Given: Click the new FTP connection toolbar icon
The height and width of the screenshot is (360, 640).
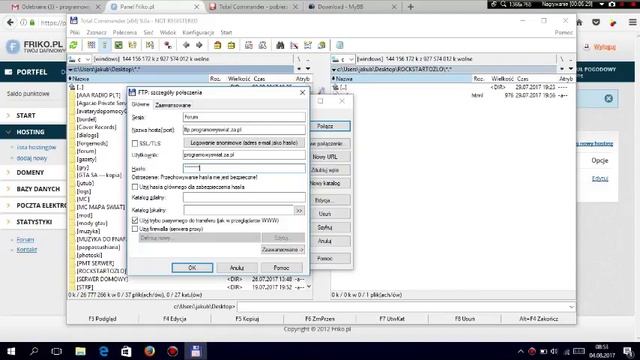Looking at the screenshot, I should [262, 45].
